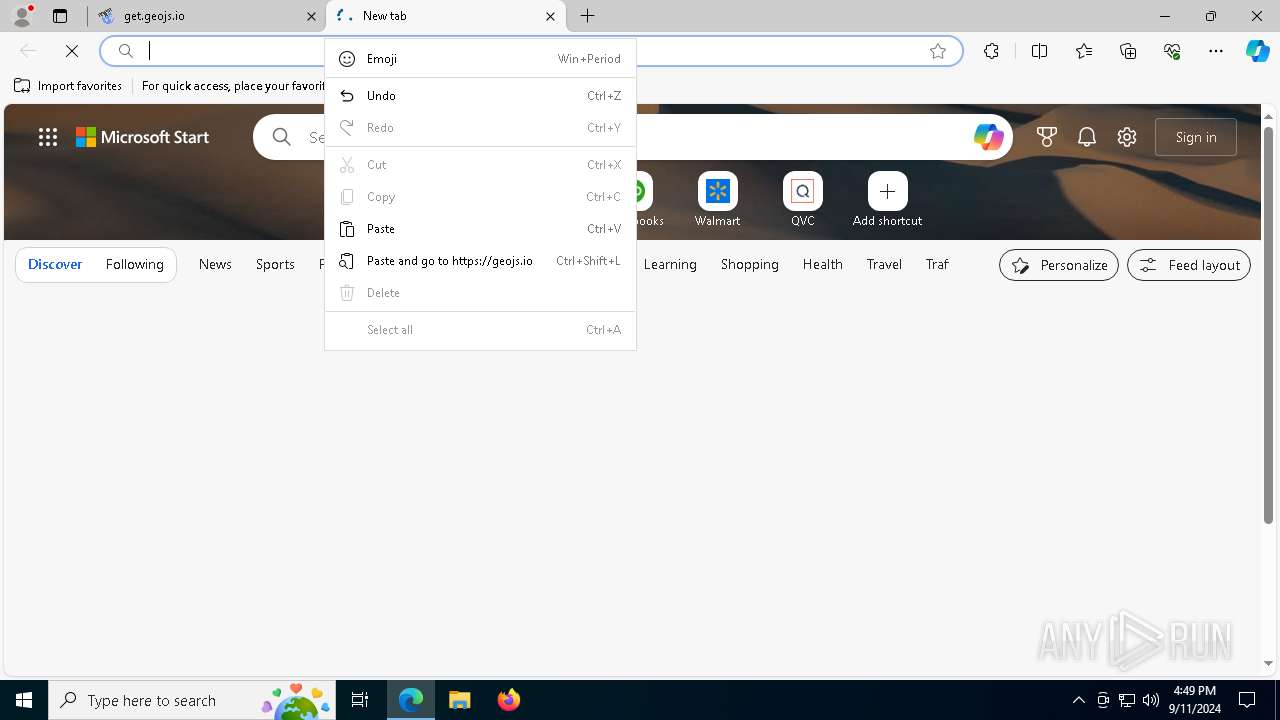Select the New tab tab
This screenshot has width=1280, height=720.
pyautogui.click(x=445, y=16)
